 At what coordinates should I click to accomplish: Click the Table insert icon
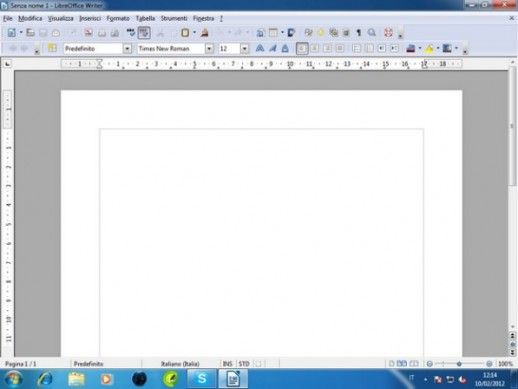point(273,33)
